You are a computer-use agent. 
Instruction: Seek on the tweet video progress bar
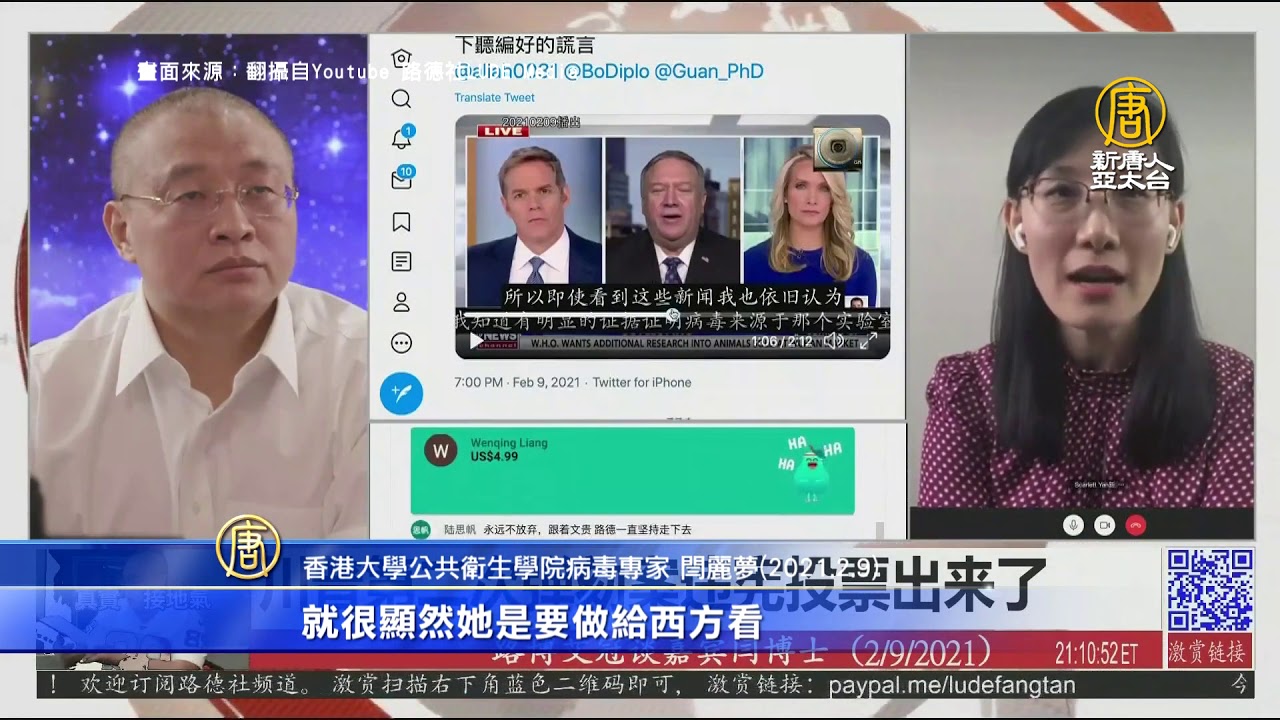[672, 316]
